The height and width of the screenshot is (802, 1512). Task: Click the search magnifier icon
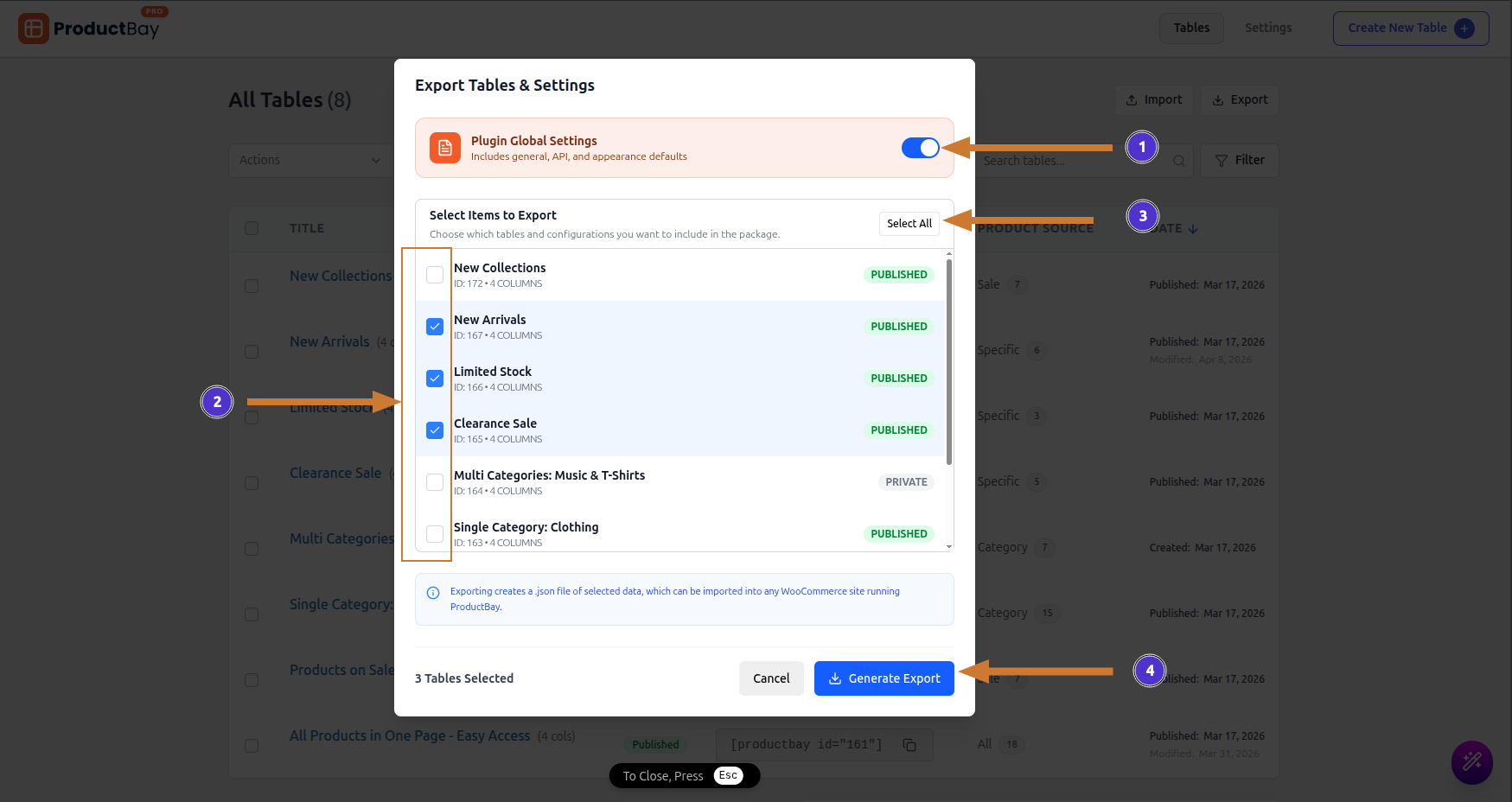pos(1178,161)
